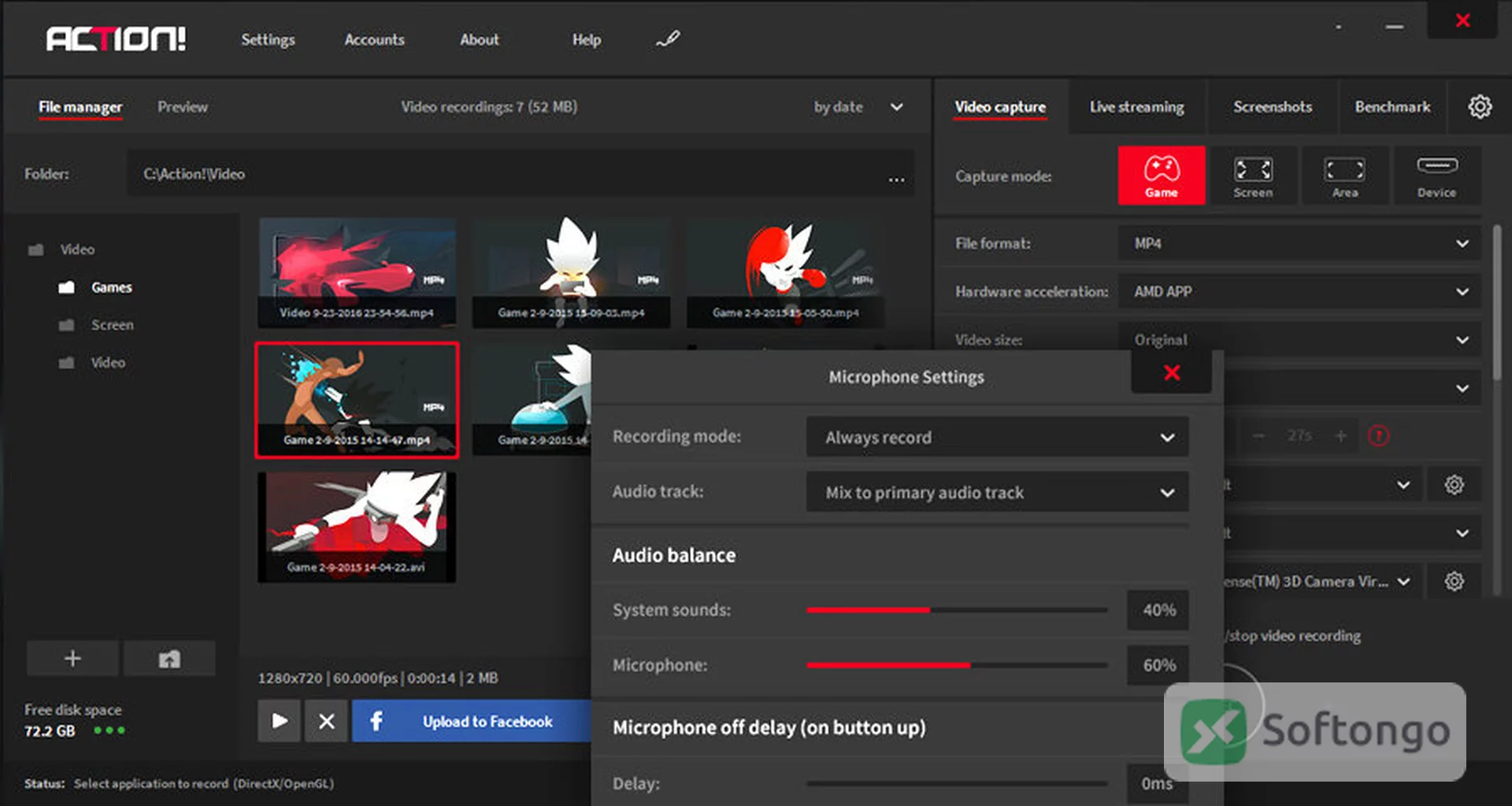This screenshot has width=1512, height=806.
Task: Expand the File format MP4 dropdown
Action: [1299, 243]
